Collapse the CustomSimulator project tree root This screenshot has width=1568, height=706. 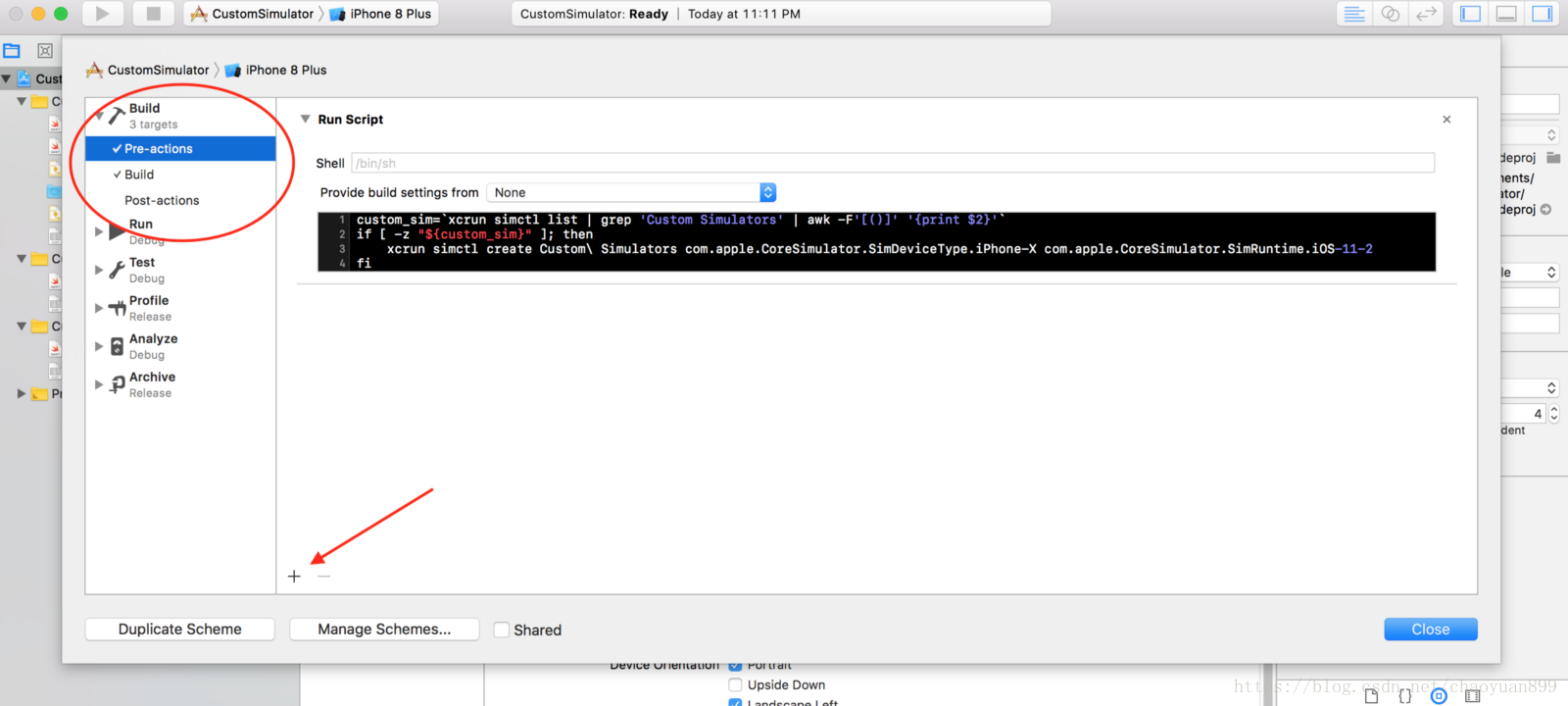click(x=6, y=78)
